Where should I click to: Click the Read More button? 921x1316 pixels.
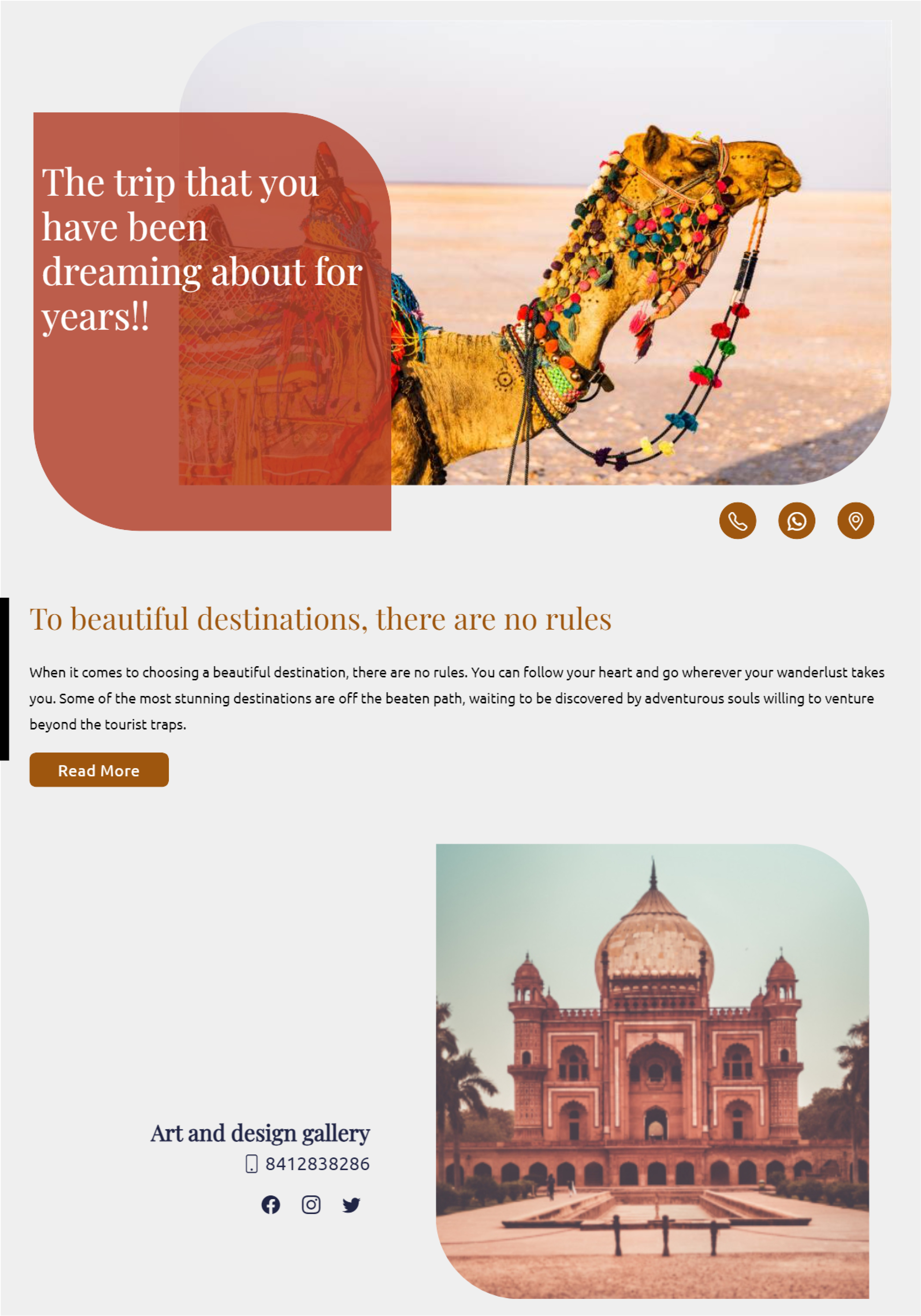(99, 770)
